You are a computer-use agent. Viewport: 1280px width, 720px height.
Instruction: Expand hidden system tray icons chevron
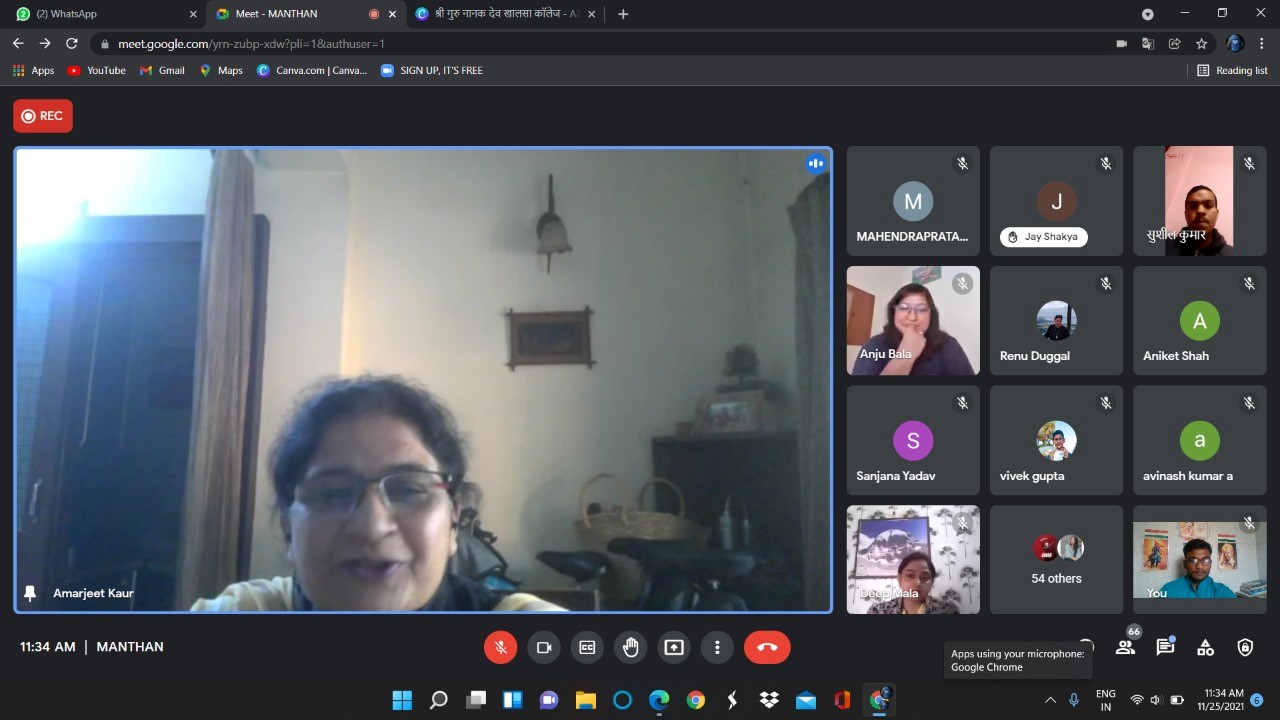click(x=1050, y=700)
